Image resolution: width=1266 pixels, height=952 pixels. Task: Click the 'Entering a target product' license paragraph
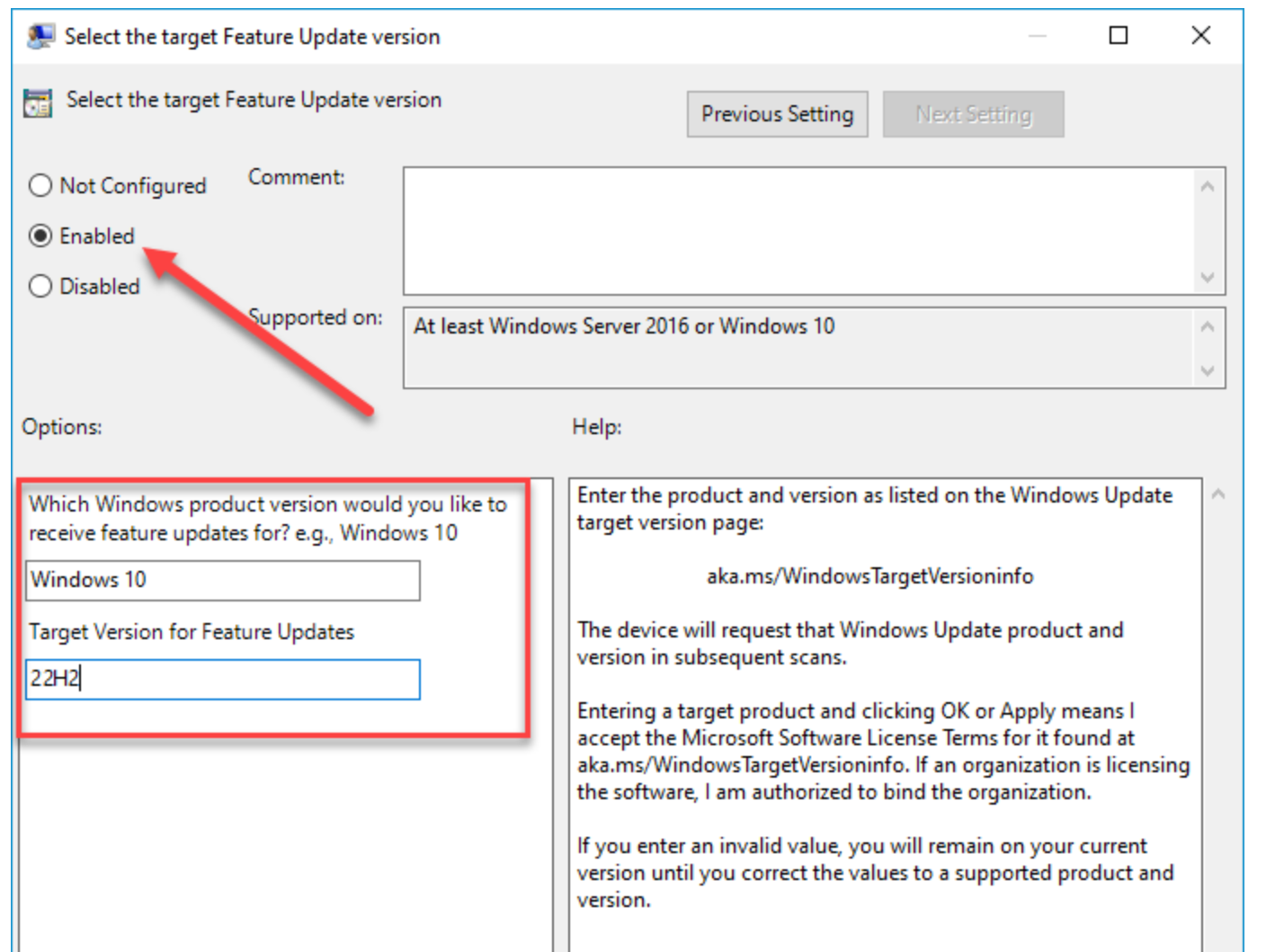[x=883, y=752]
